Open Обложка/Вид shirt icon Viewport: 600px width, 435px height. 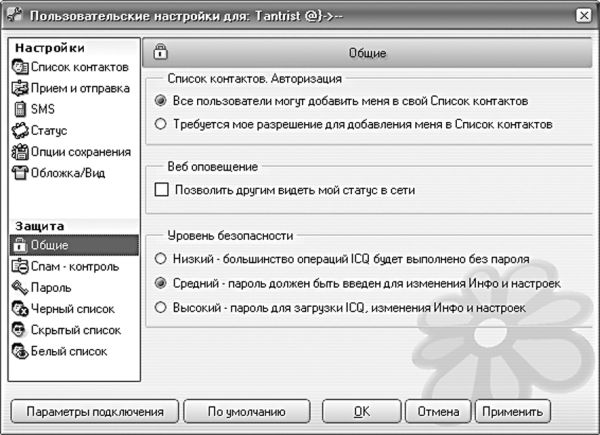[20, 173]
